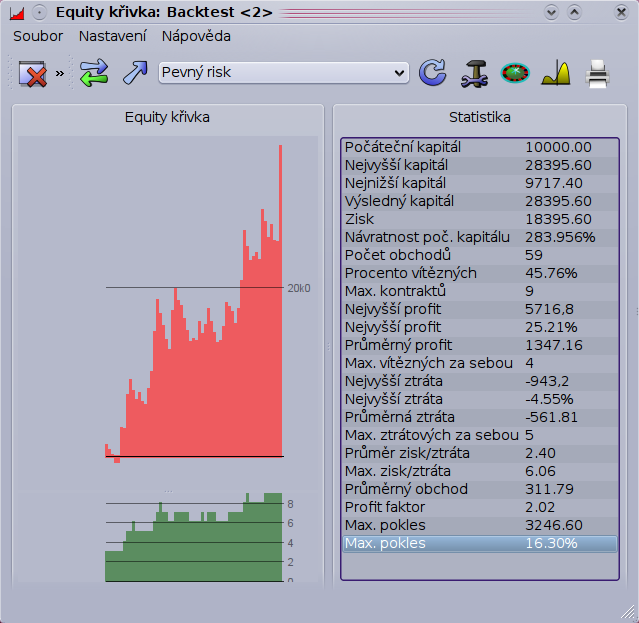Screen dimensions: 639x623
Task: Select the Nejvyšší ztráta -4.55% row
Action: 480,399
